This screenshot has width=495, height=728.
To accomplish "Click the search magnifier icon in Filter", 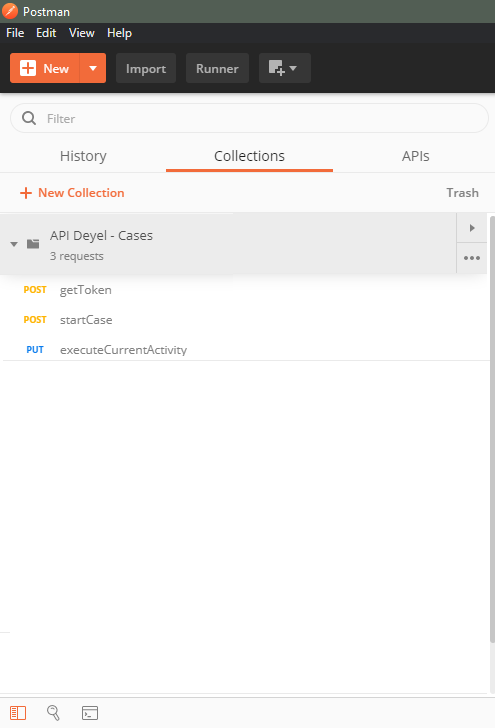I will pyautogui.click(x=29, y=118).
